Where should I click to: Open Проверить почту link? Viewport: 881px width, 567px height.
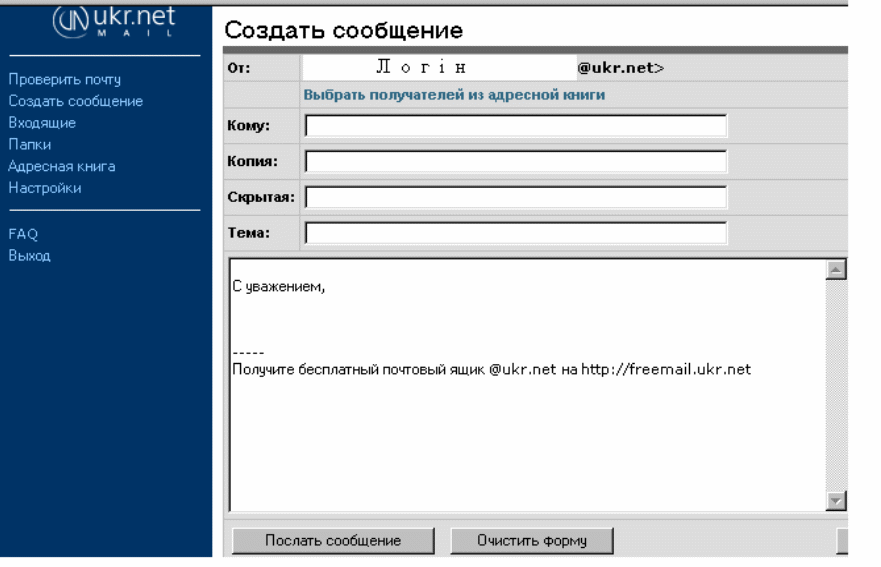[65, 80]
